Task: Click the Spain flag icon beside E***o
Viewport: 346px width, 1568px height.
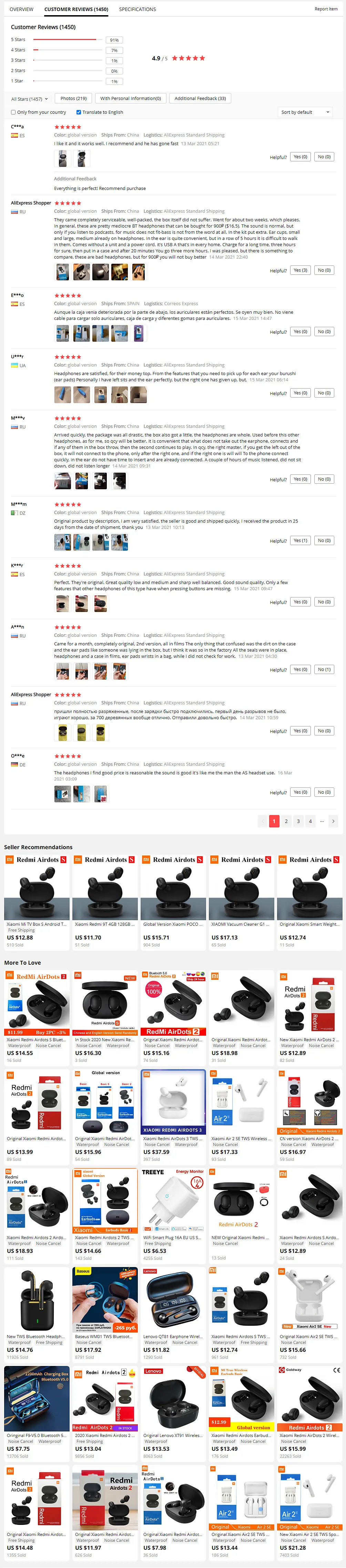Action: tap(14, 304)
